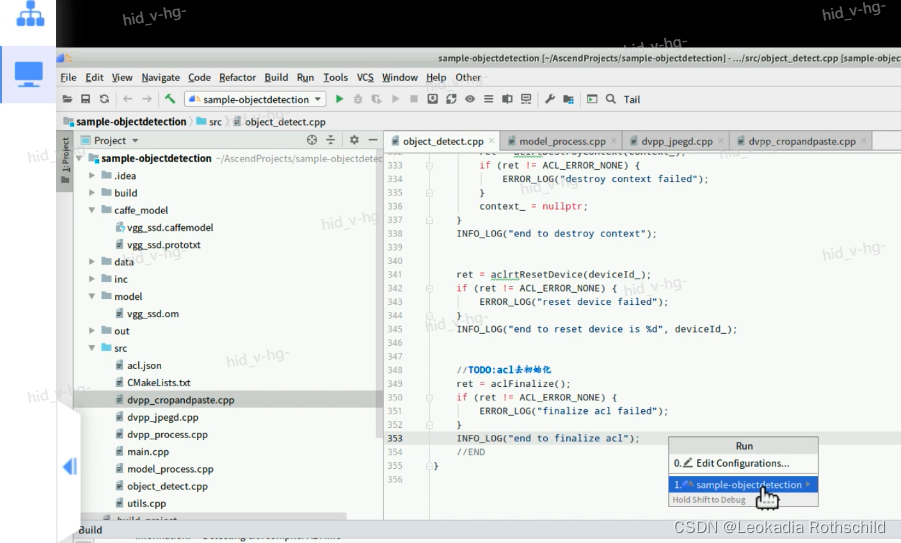Click the 1: Project side tool button
Screen dimensions: 901x543
(66, 160)
